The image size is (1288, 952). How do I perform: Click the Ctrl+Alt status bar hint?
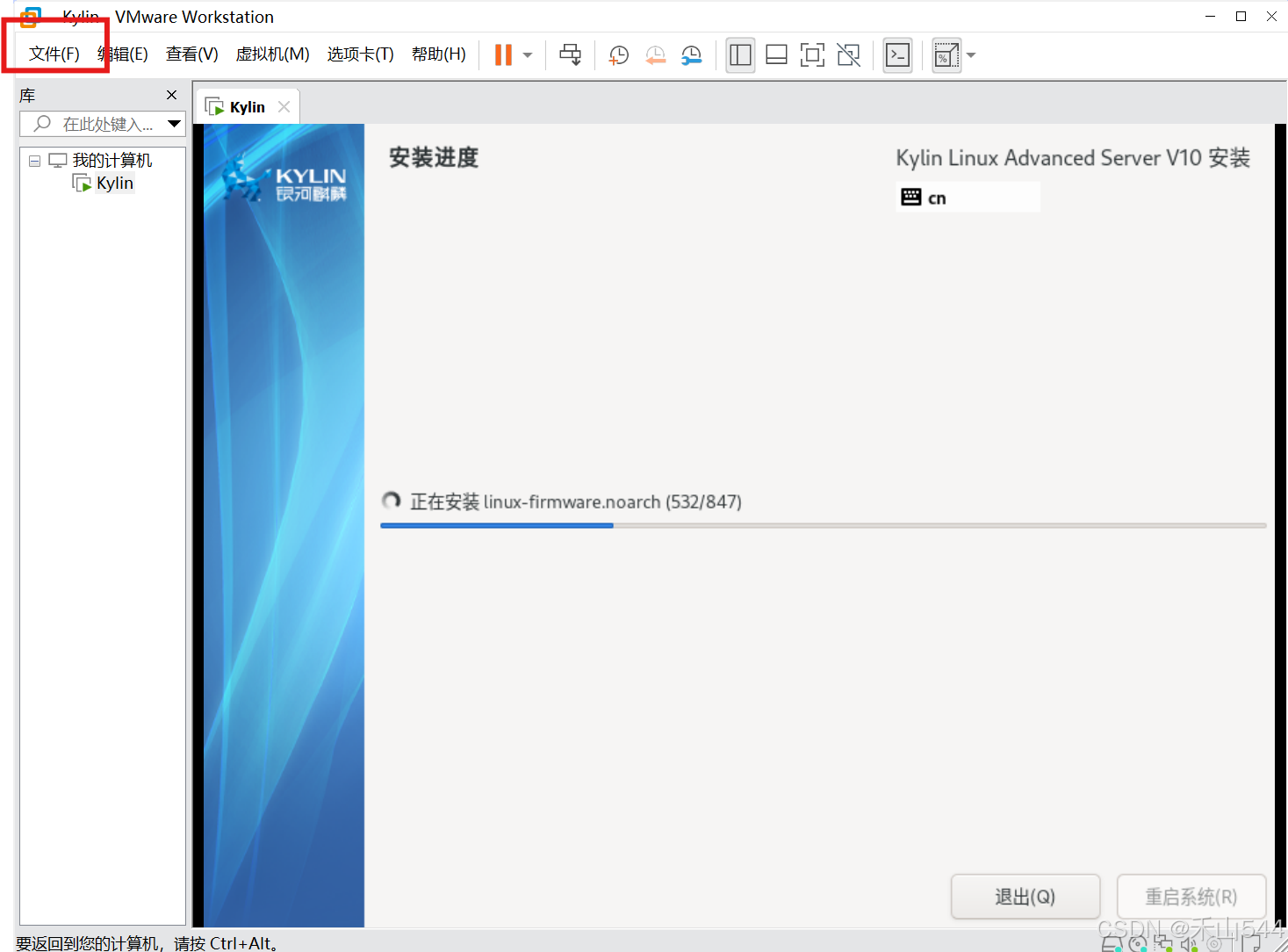click(148, 943)
